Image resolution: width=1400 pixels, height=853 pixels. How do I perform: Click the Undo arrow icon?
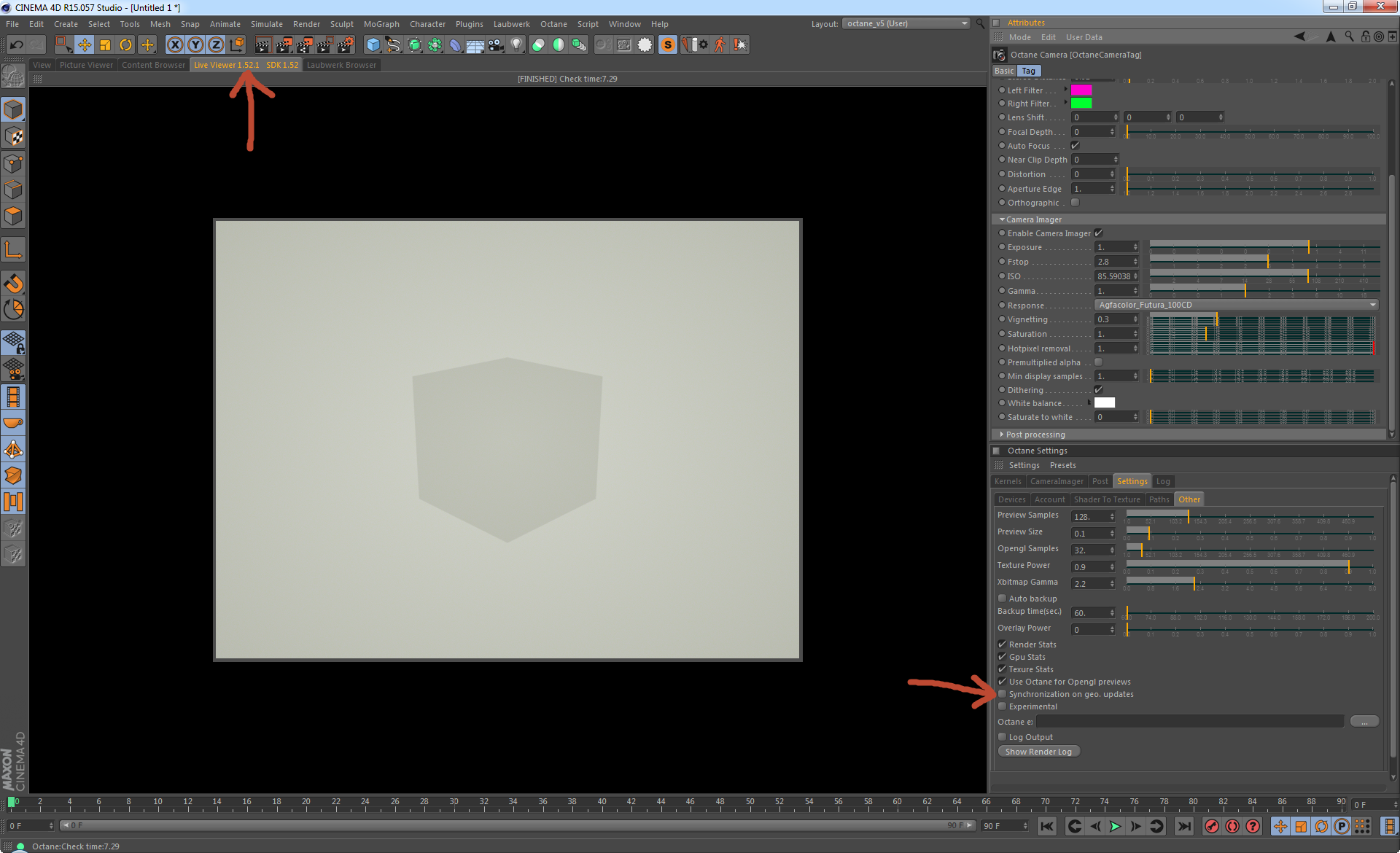coord(16,45)
